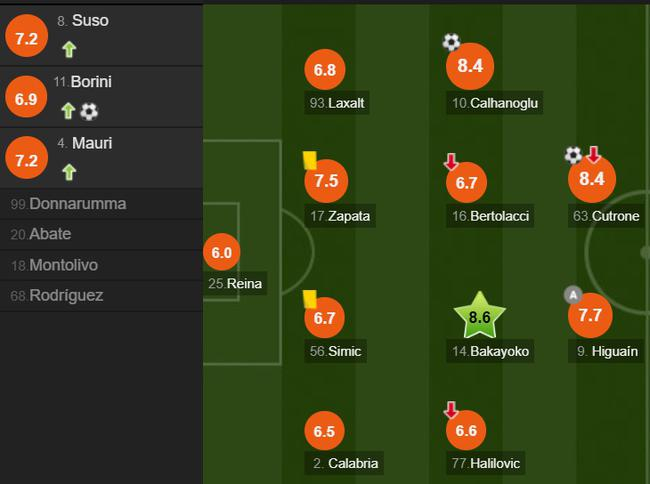Click the red substitution arrow above Bertolacci

click(451, 162)
